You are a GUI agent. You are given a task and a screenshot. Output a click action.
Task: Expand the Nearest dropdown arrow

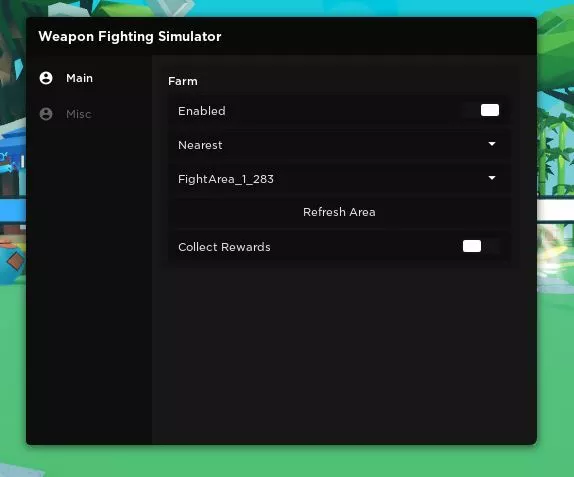(x=492, y=144)
